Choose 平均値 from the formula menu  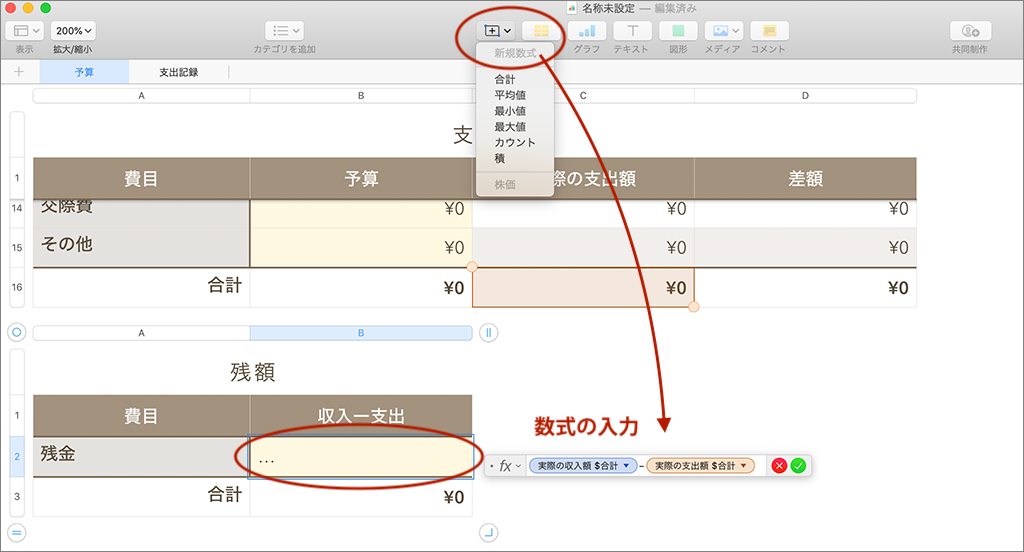pos(515,95)
